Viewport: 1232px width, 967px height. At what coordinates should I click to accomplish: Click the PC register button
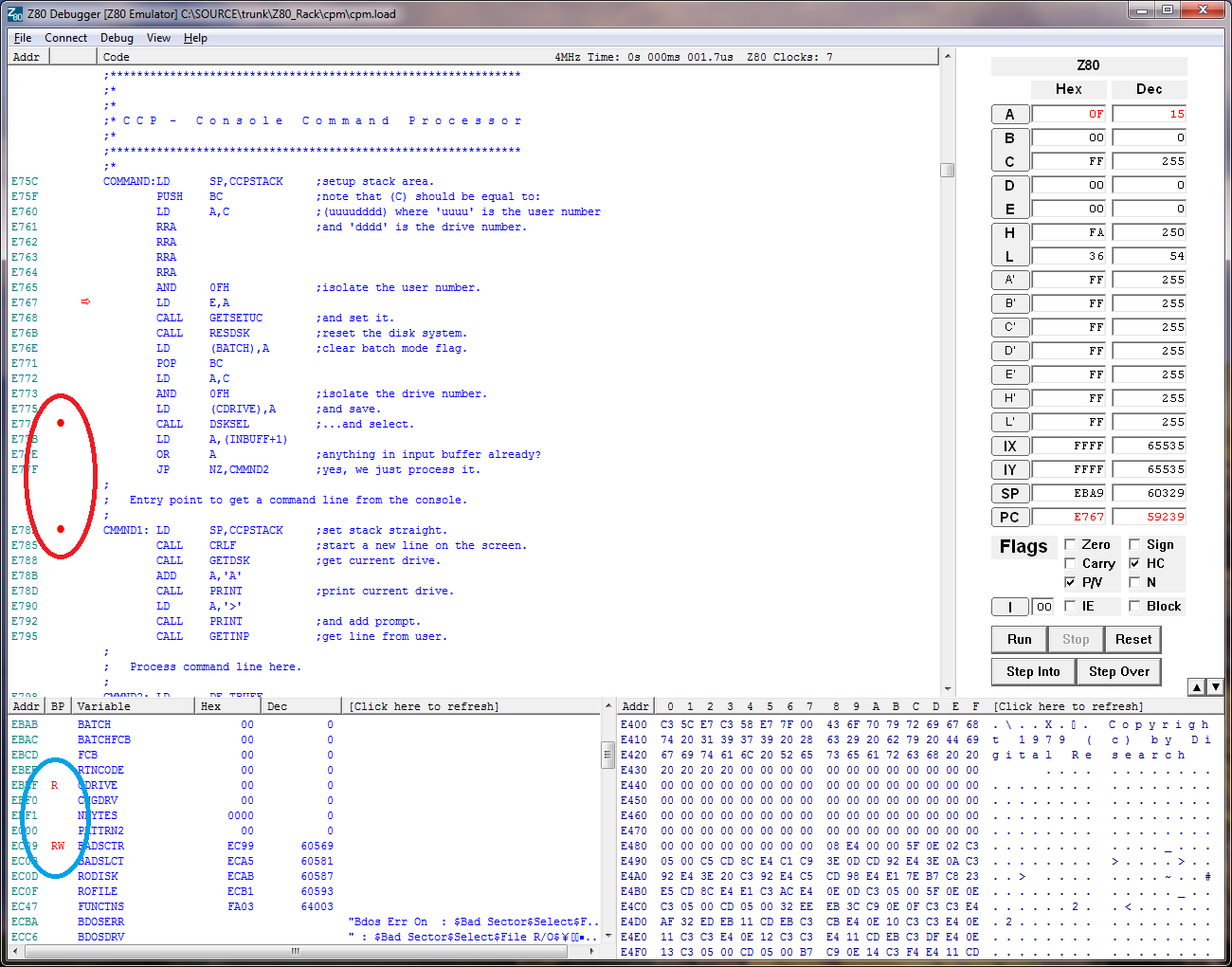pos(1009,517)
